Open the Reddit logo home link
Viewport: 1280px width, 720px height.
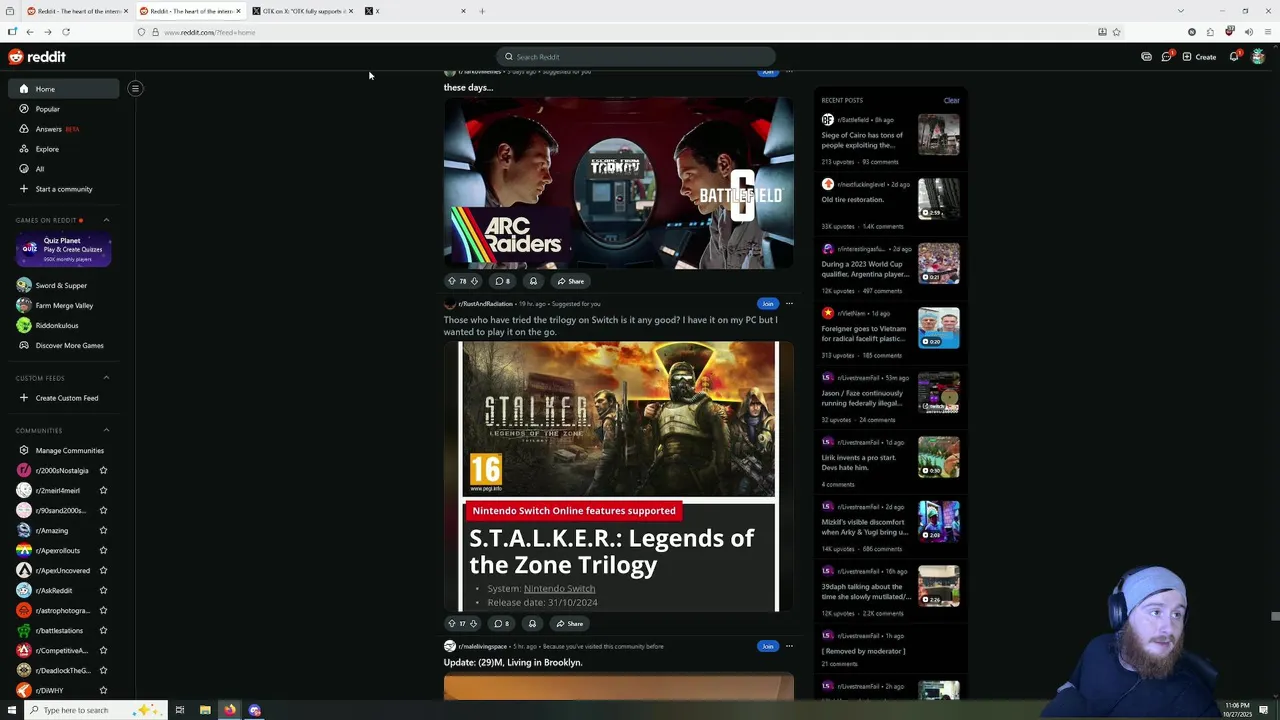[37, 57]
